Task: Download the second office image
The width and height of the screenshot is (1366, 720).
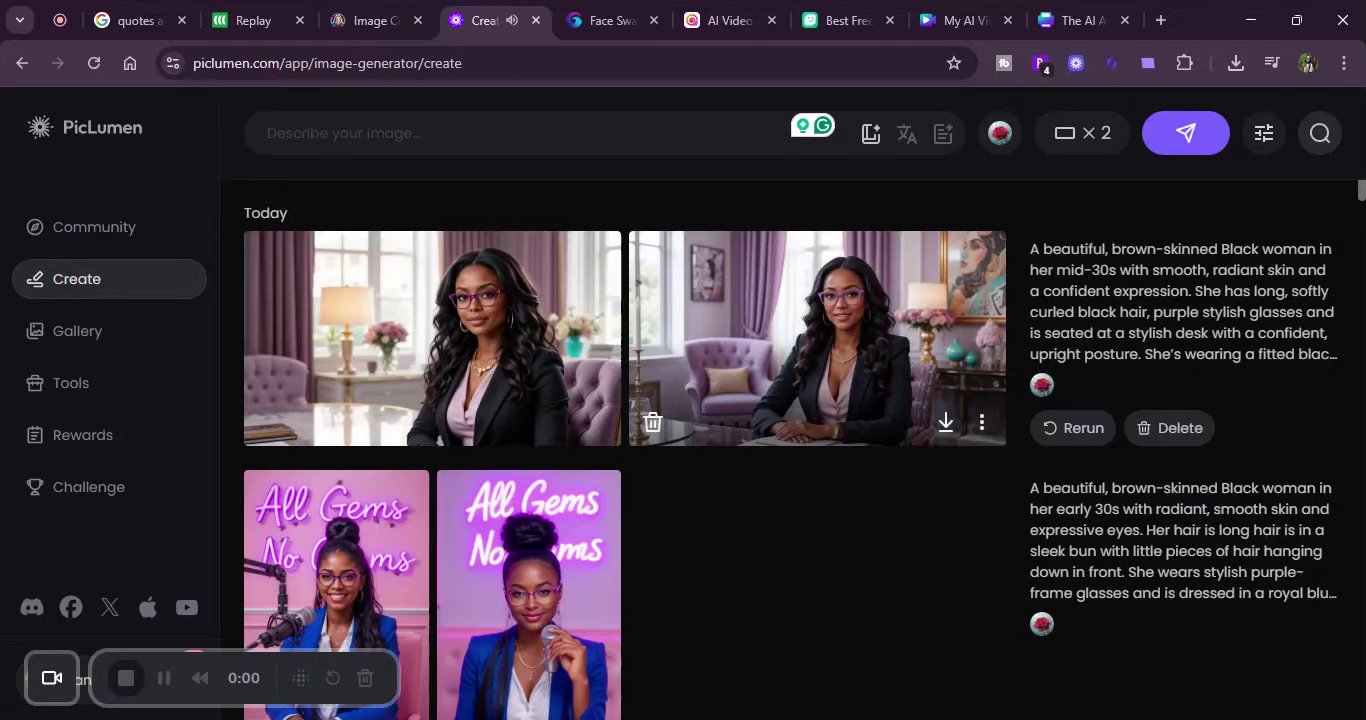Action: coord(945,422)
